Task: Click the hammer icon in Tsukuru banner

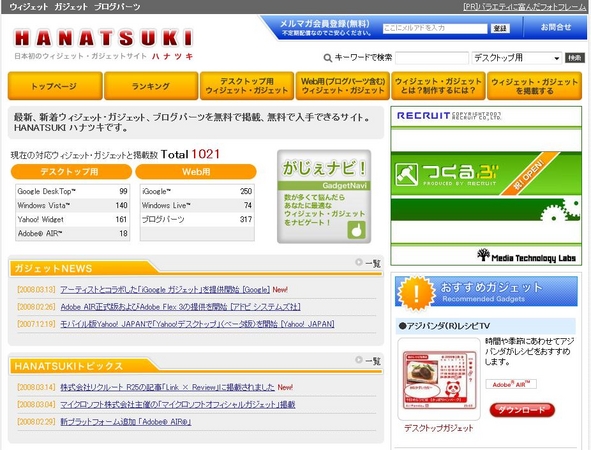Action: (x=407, y=174)
